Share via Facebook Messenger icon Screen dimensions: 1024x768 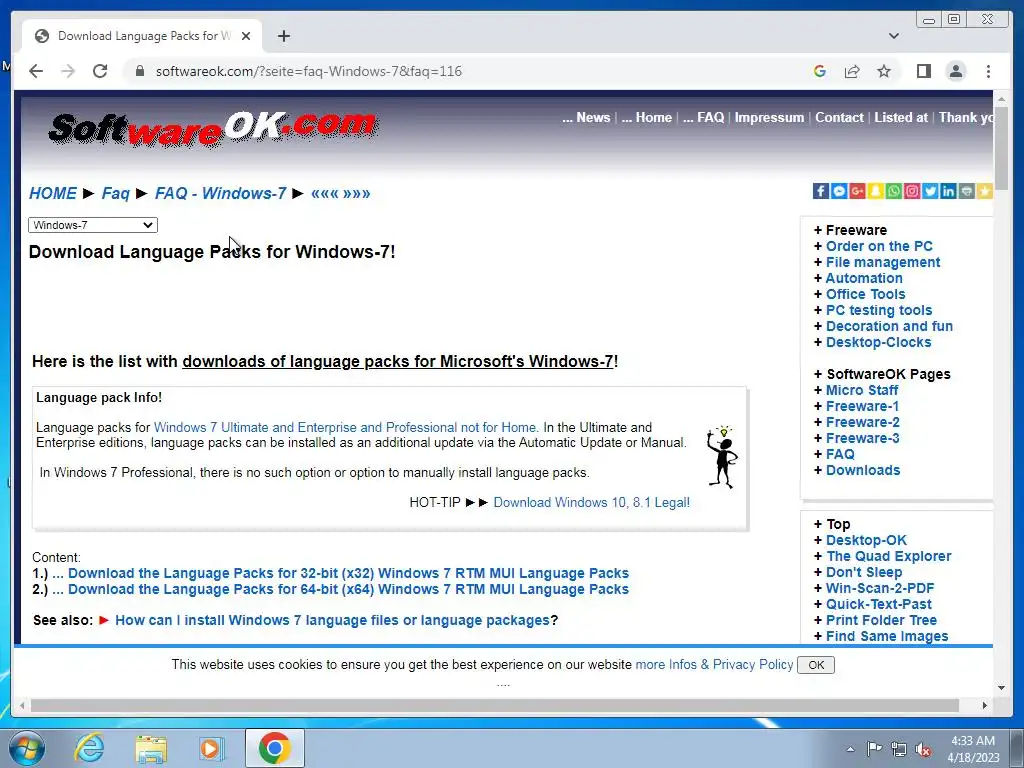point(839,191)
